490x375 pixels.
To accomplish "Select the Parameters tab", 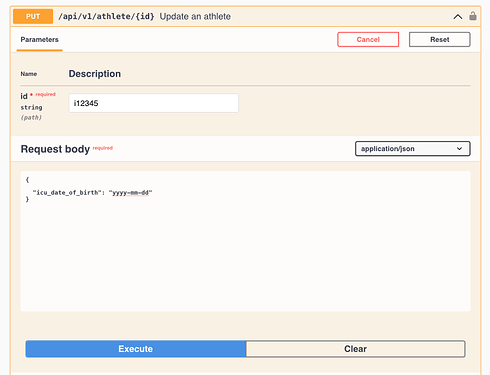I will pyautogui.click(x=39, y=40).
